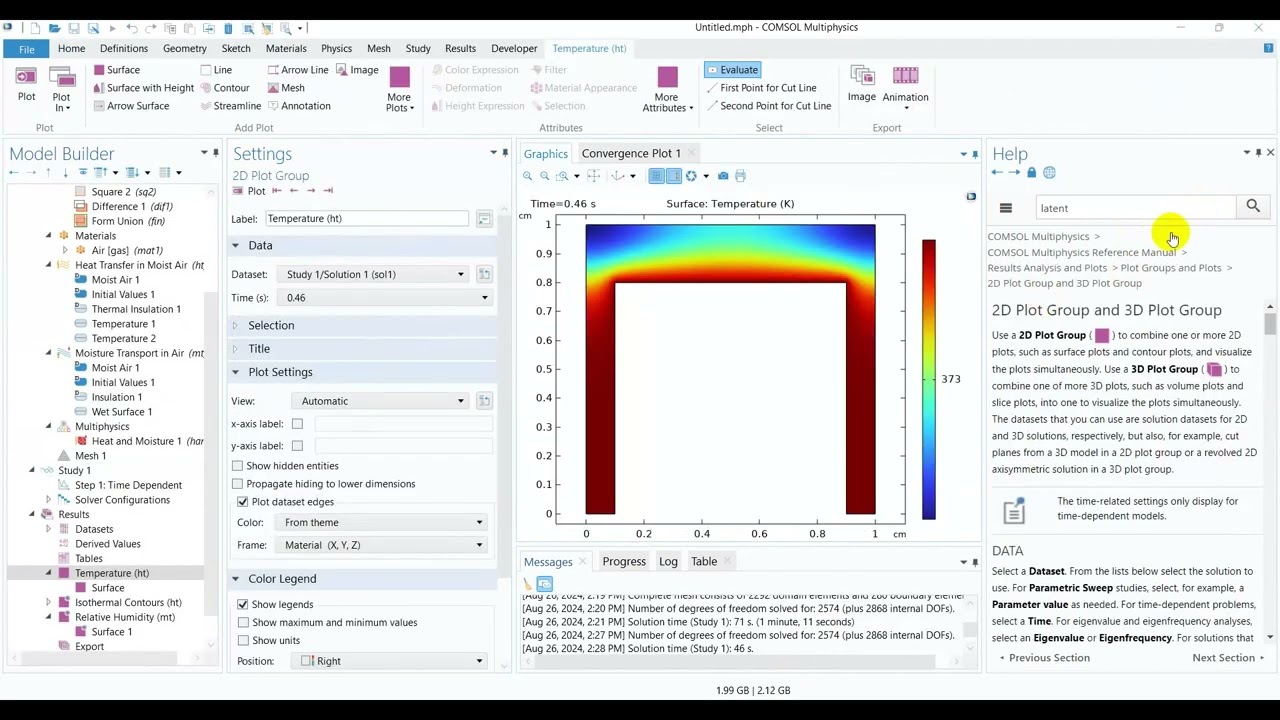Add a Surface plot
The width and height of the screenshot is (1280, 720).
(116, 70)
